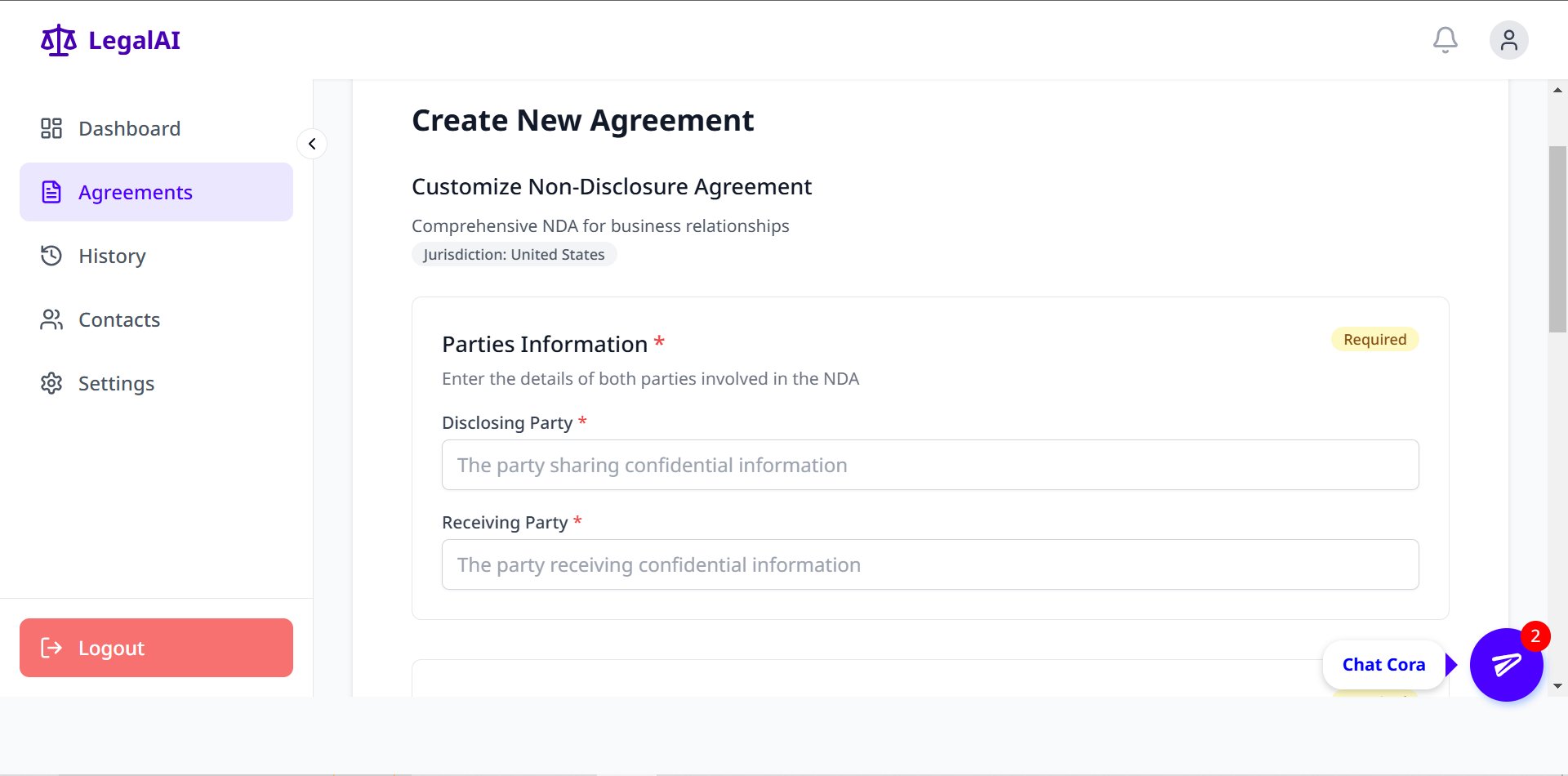Click the Dashboard grid icon
1568x776 pixels.
click(51, 128)
